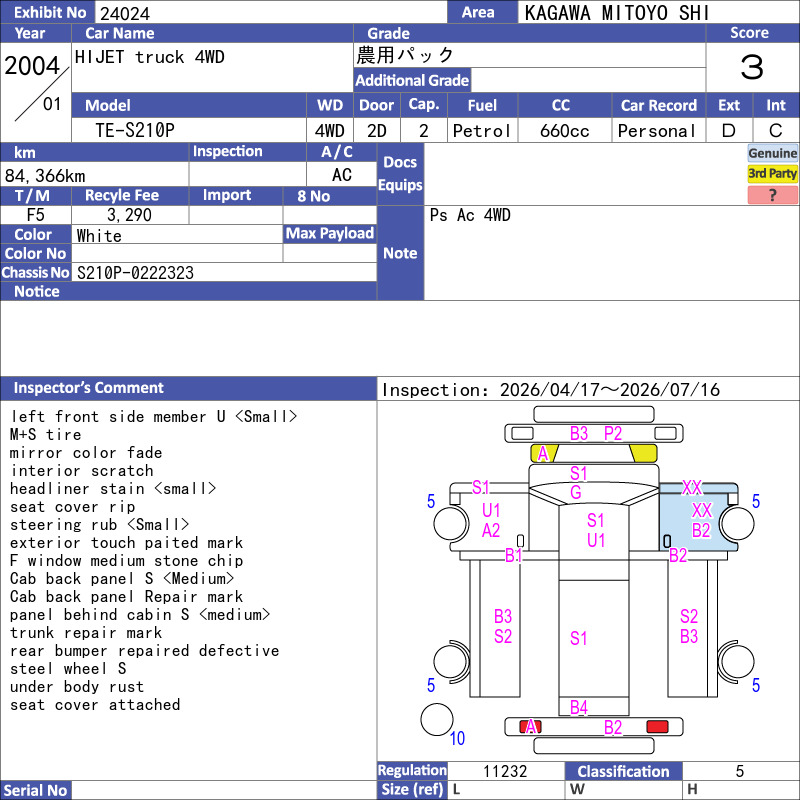800x800 pixels.
Task: Click the comment 'rear bumper repaired defective'
Action: click(144, 651)
